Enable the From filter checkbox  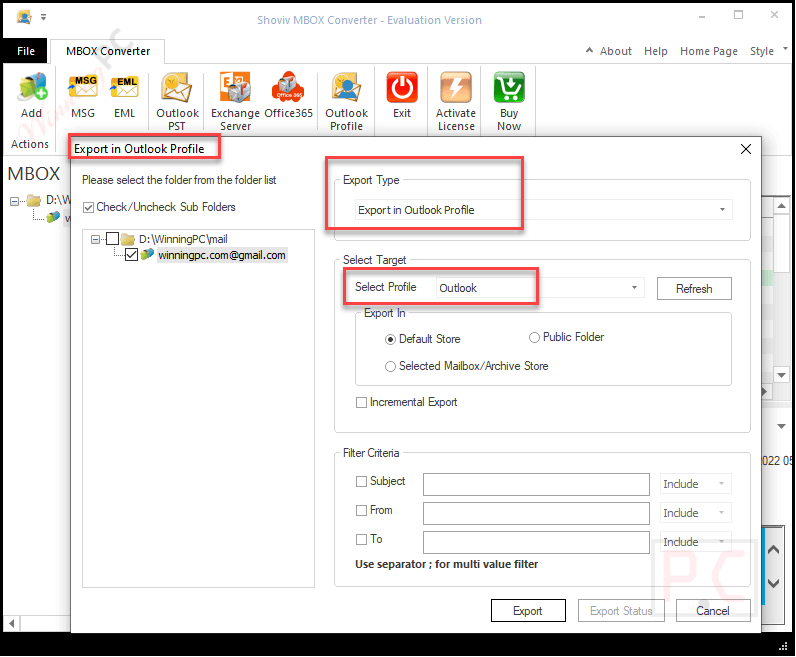coord(361,510)
